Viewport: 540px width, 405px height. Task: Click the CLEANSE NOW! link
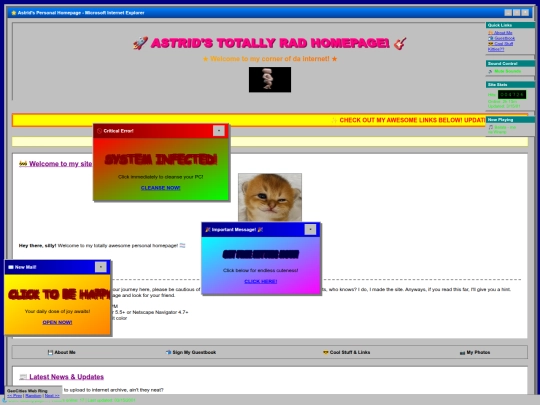click(x=160, y=188)
